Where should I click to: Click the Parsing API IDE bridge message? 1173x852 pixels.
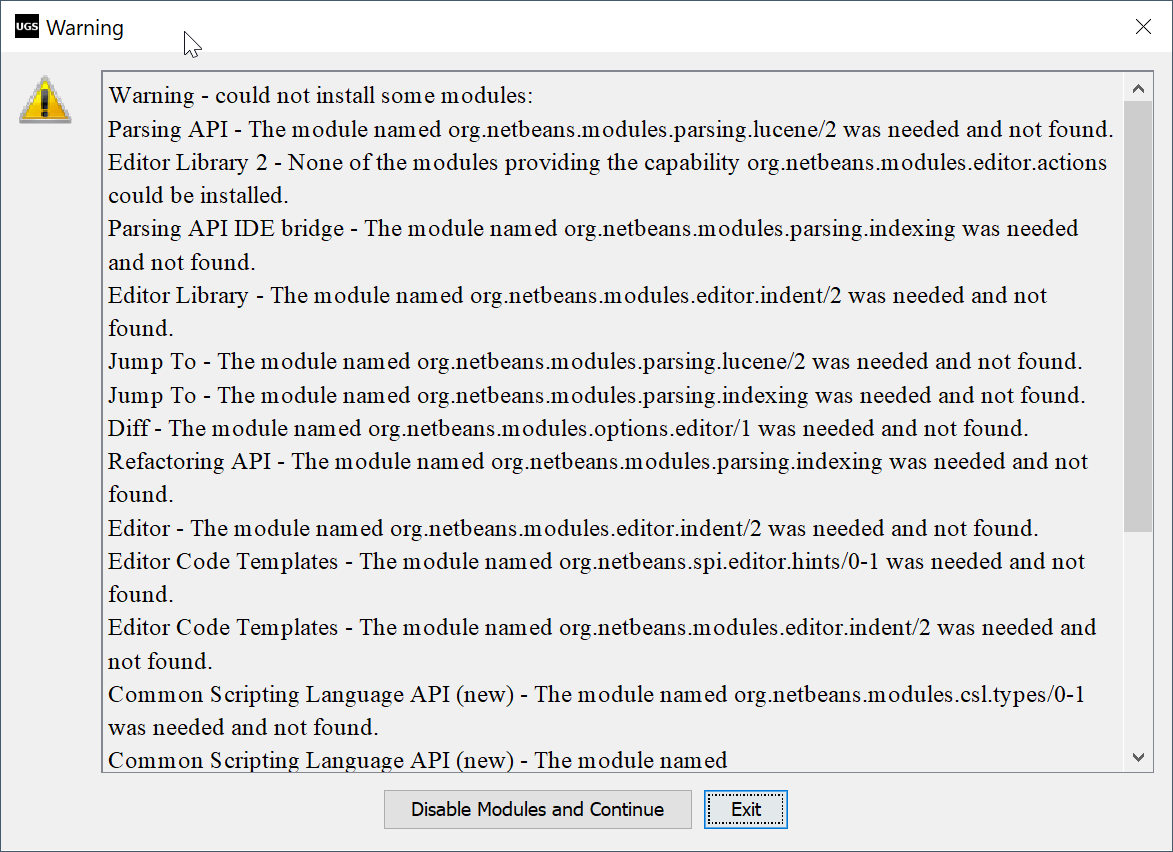593,229
